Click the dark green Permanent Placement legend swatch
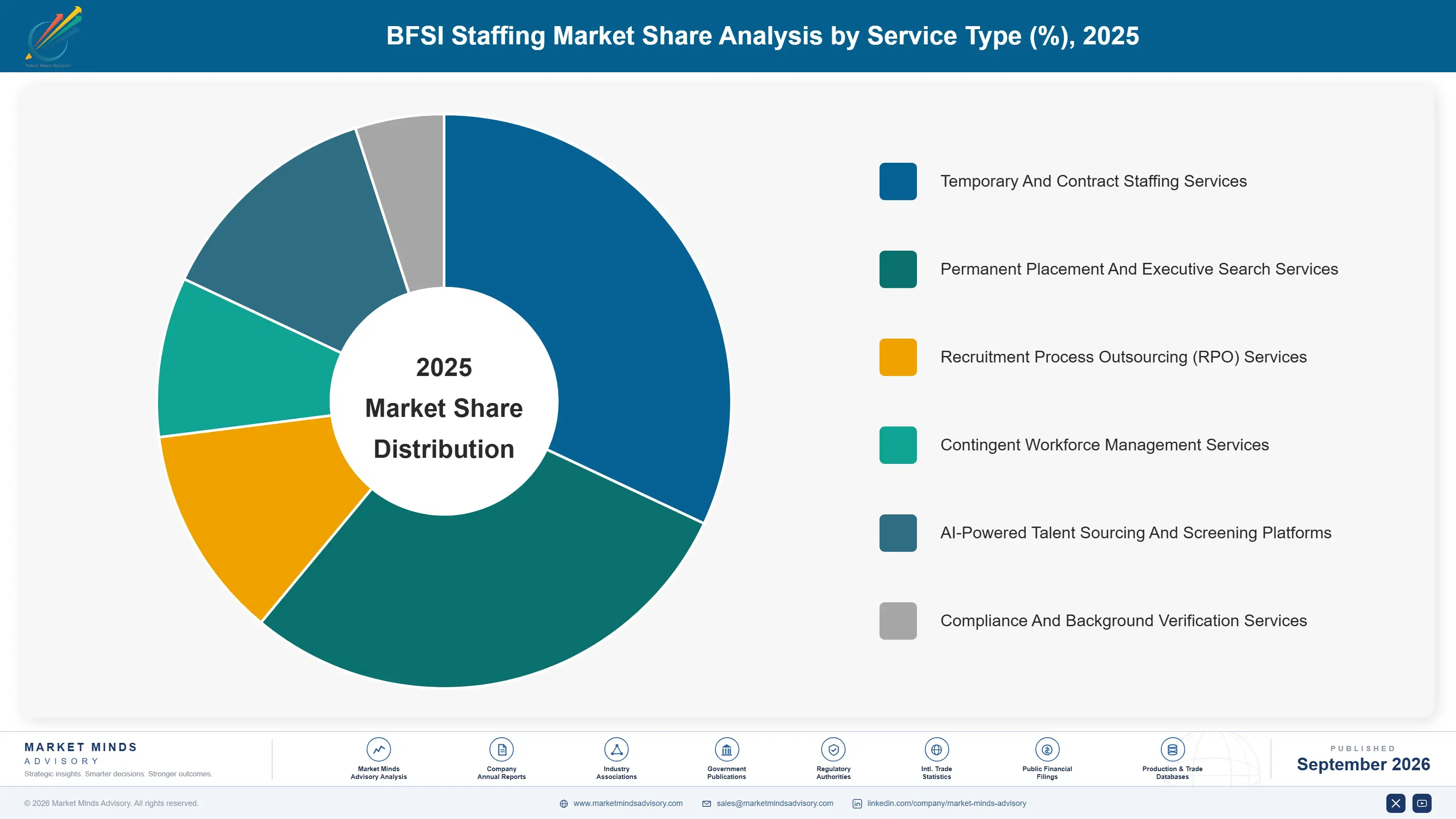The width and height of the screenshot is (1456, 819). click(x=897, y=269)
